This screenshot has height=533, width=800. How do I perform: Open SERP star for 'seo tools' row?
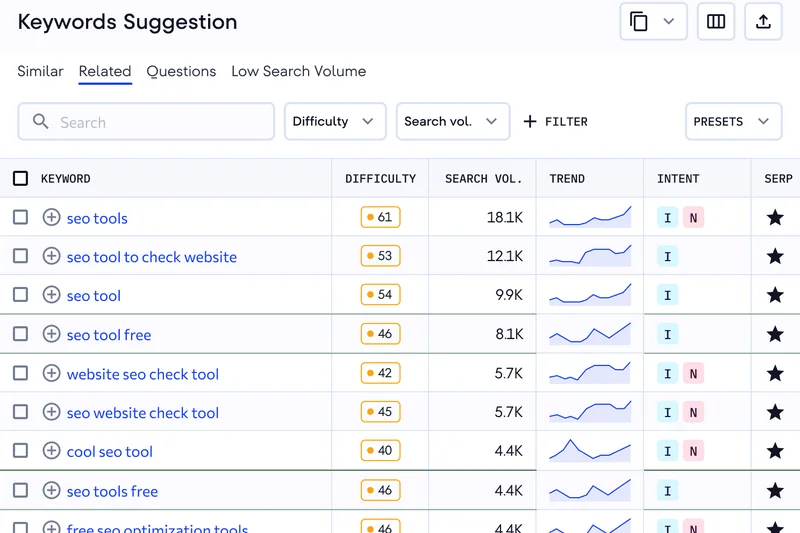[x=775, y=218]
